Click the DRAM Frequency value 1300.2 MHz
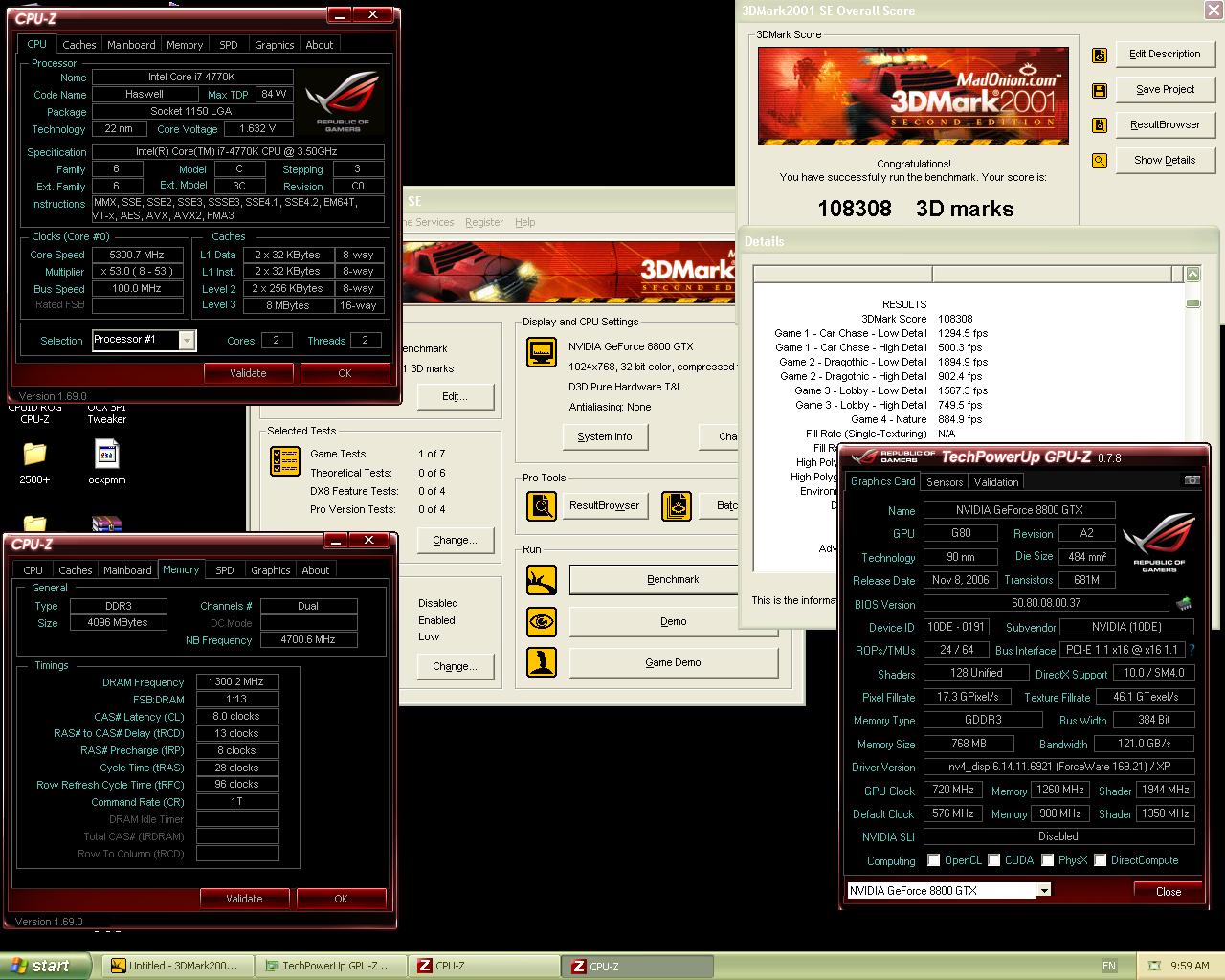 point(236,682)
